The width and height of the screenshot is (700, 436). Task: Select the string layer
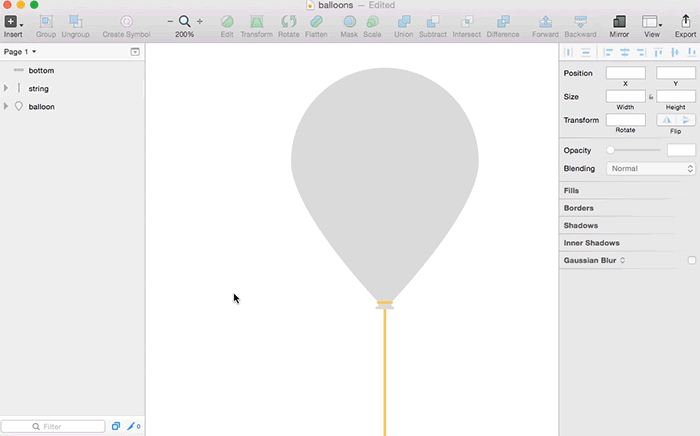[72, 88]
